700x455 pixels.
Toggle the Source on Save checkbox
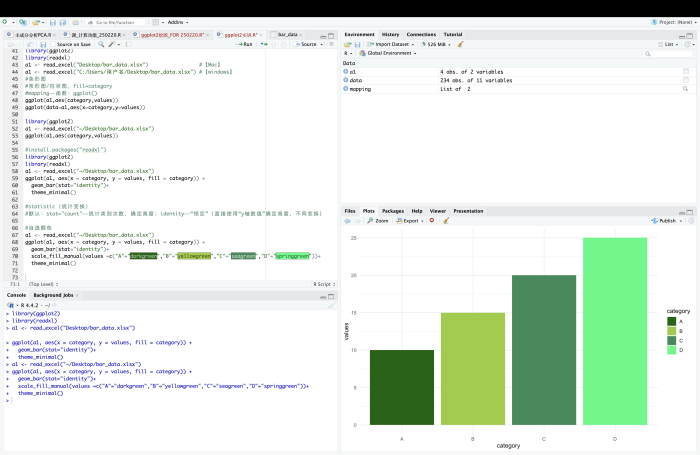(x=52, y=44)
